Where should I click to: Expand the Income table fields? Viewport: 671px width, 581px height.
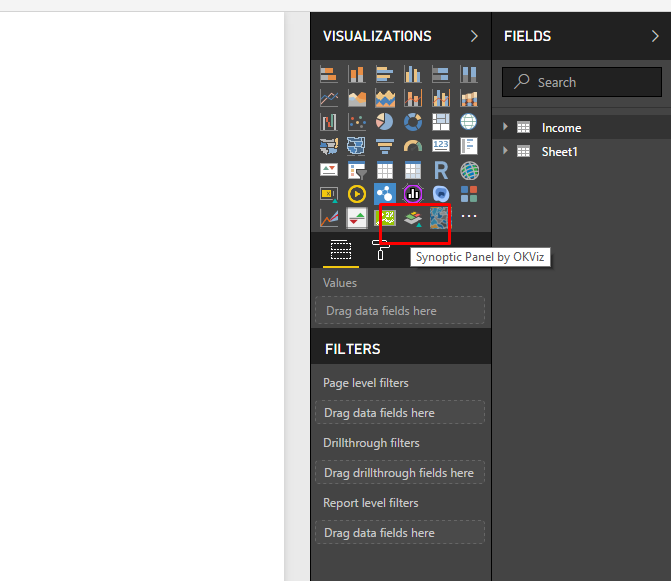(x=507, y=127)
